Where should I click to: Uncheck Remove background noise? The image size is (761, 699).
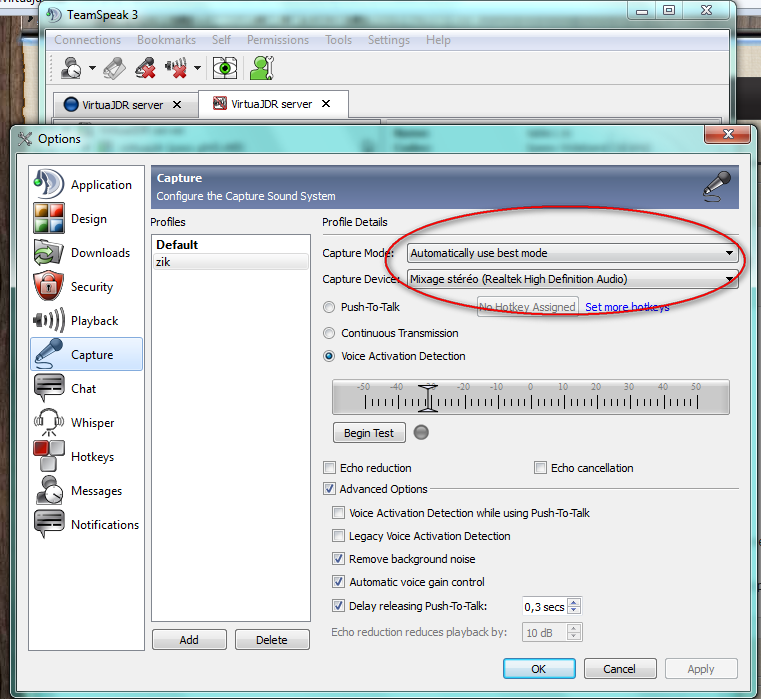pyautogui.click(x=338, y=559)
